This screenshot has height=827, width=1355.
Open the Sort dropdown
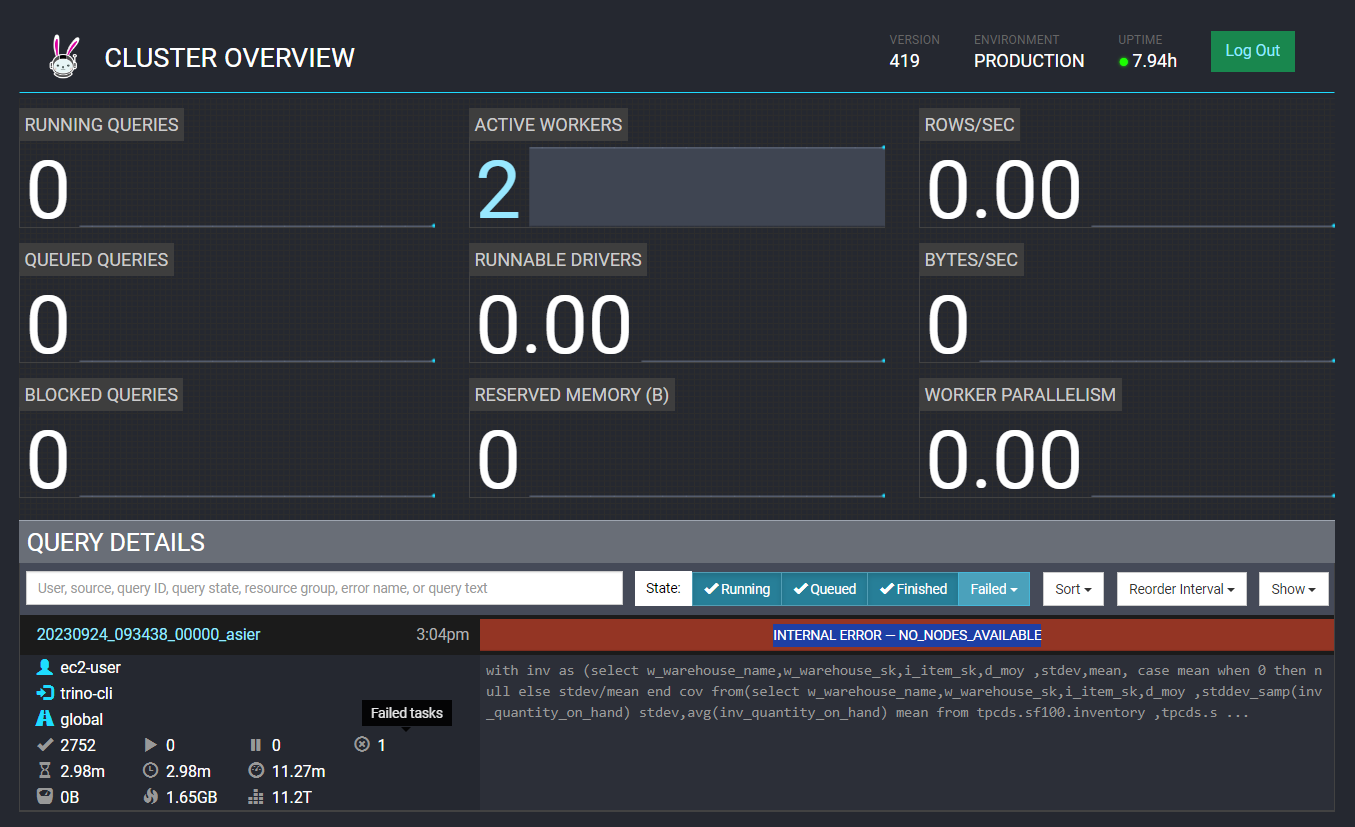coord(1073,589)
